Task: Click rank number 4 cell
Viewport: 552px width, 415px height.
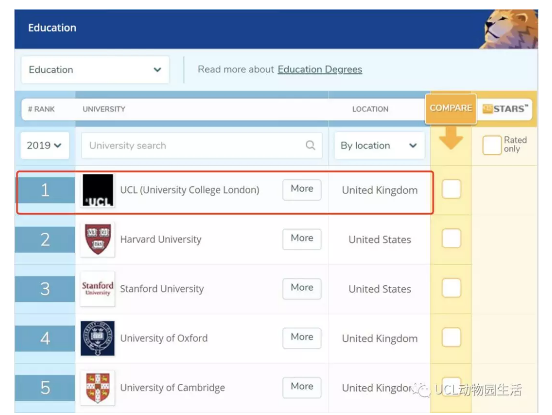Action: tap(45, 339)
